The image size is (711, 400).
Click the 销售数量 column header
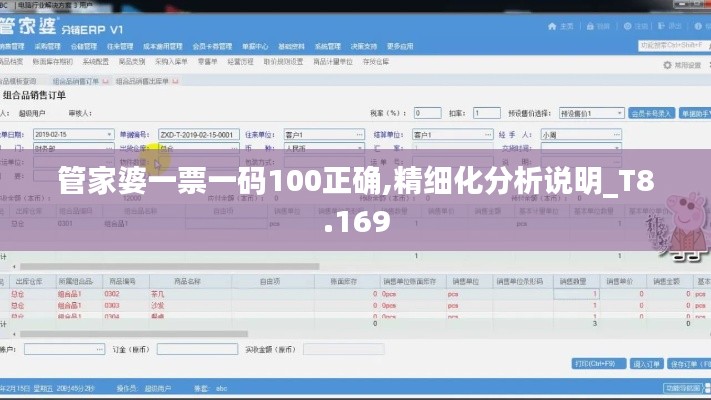[x=573, y=282]
